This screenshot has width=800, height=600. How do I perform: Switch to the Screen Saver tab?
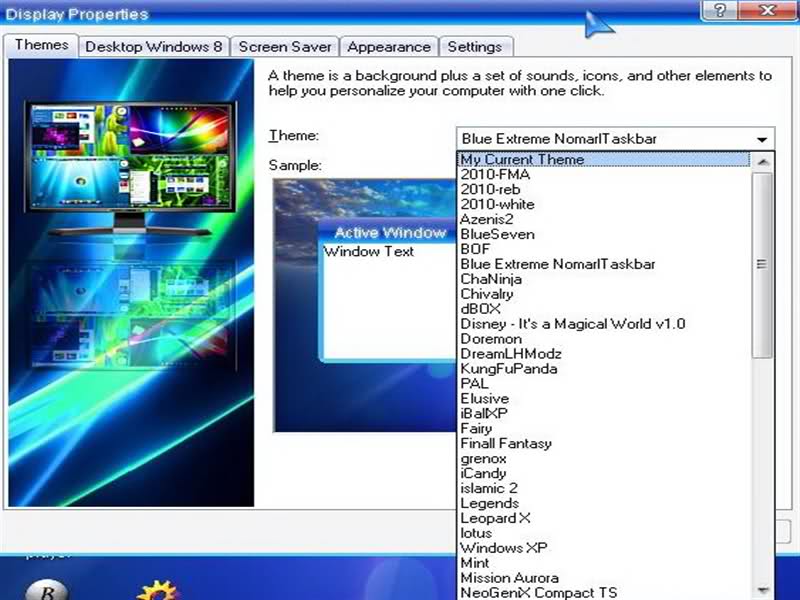point(285,47)
